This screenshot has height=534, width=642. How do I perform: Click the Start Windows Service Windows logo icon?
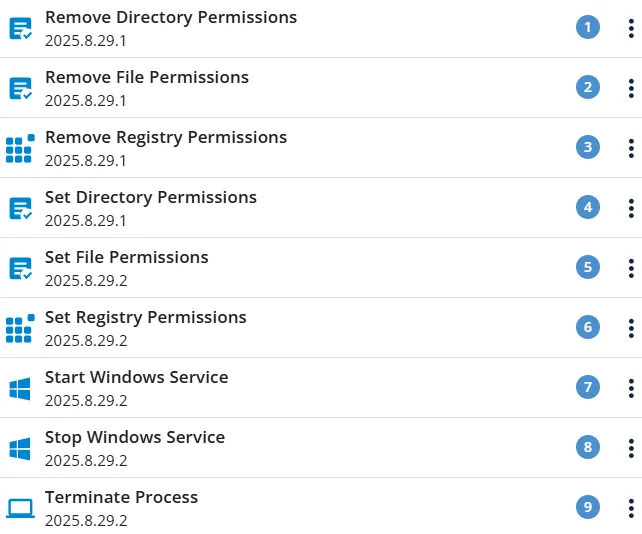click(x=20, y=388)
